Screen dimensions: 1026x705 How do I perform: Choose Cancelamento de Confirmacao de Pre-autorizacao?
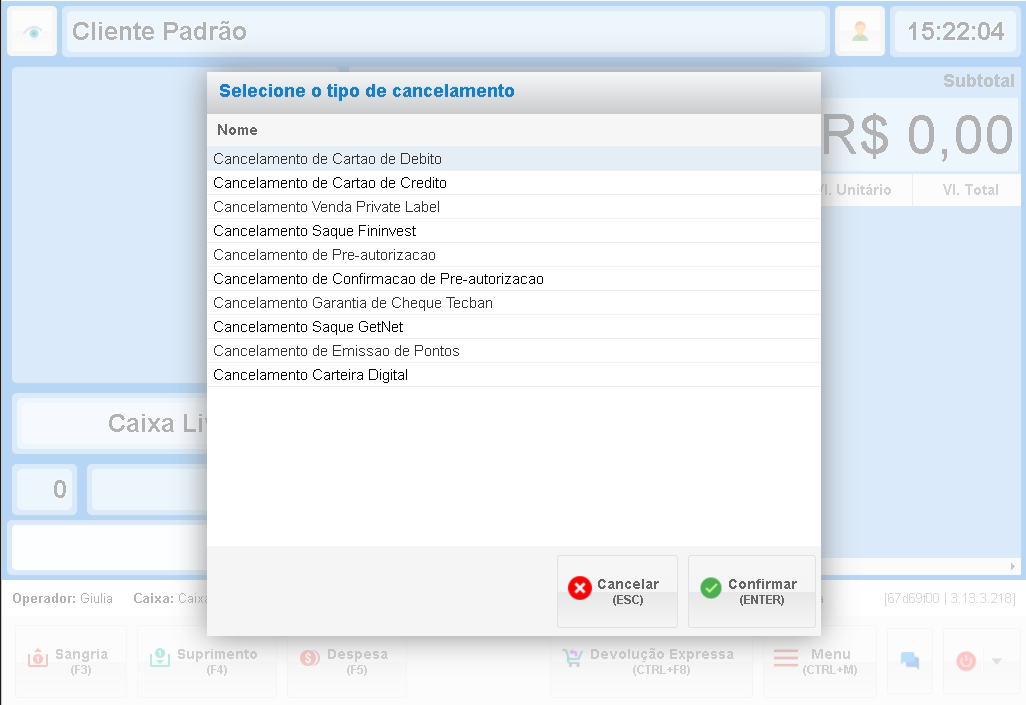pyautogui.click(x=514, y=279)
